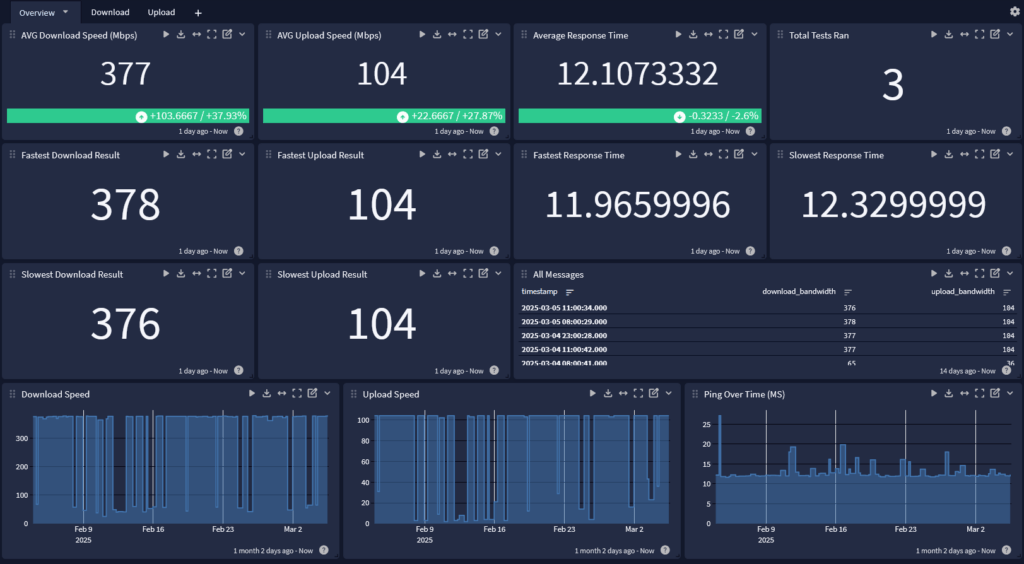Toggle sort on upload_bandwidth column
1024x564 pixels.
click(x=1003, y=292)
